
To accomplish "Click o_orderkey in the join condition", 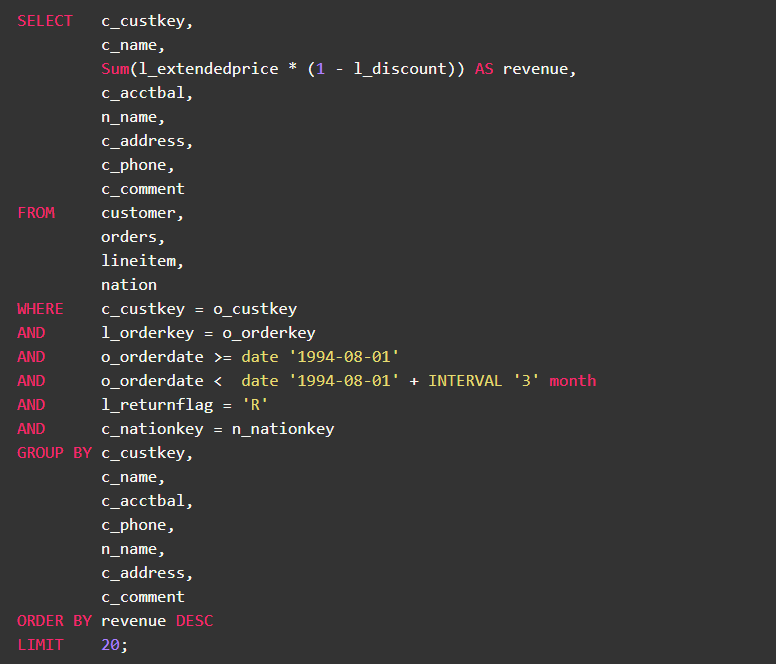I will click(269, 333).
